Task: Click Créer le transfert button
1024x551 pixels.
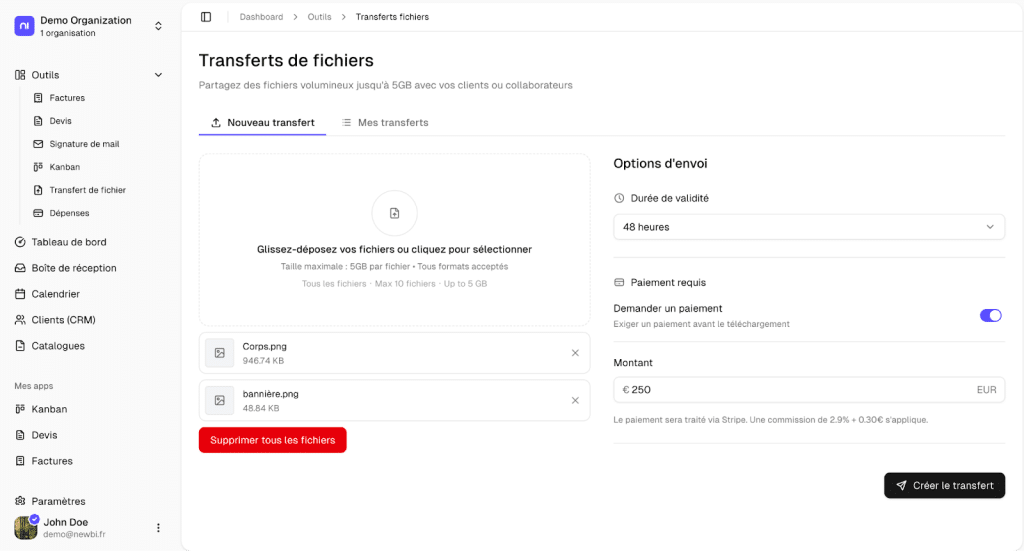Action: 944,485
